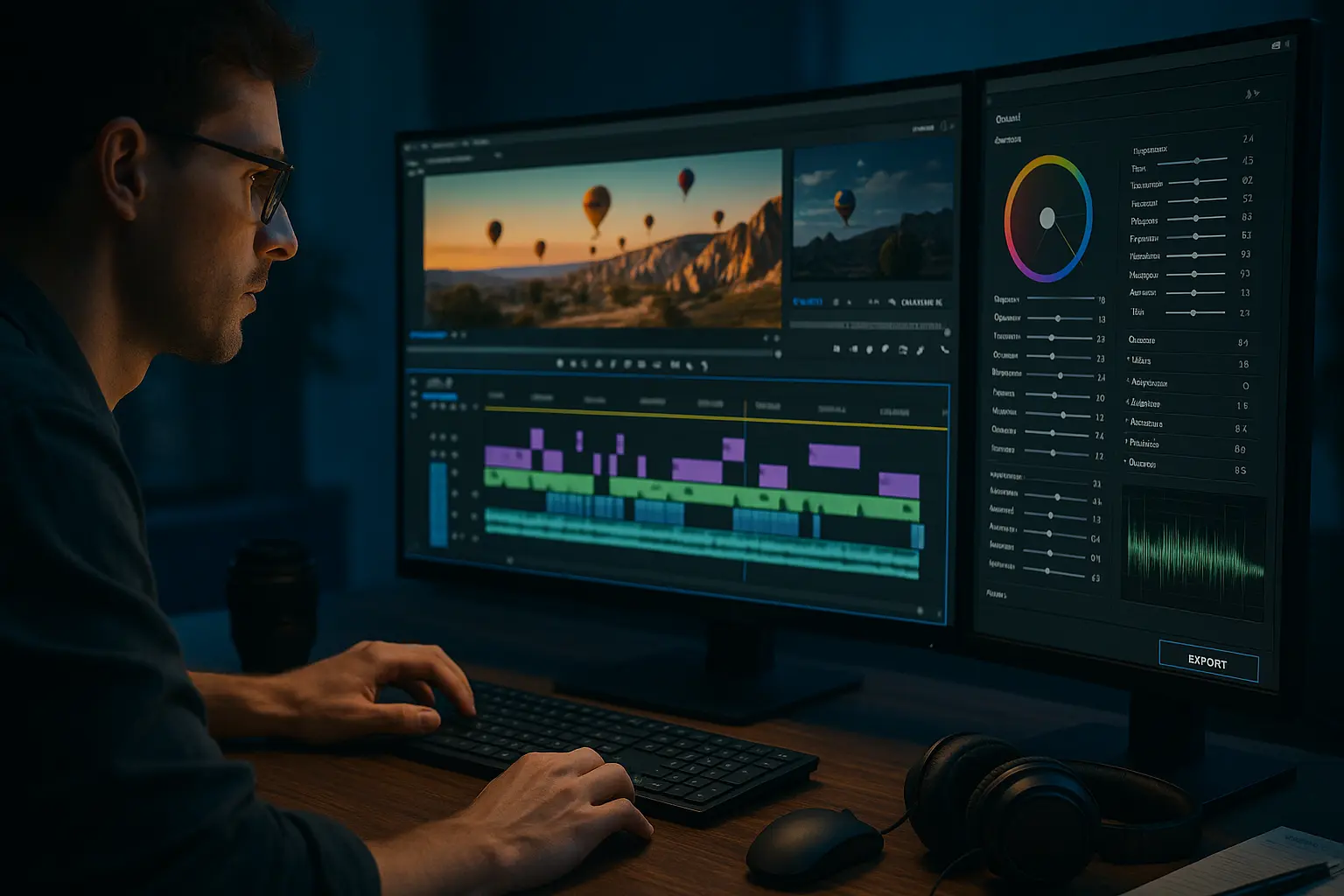1344x896 pixels.
Task: Click the EXPORT button
Action: tap(1208, 661)
